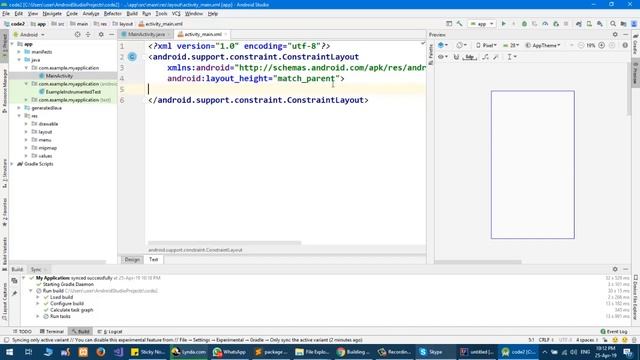
Task: Click locate-target scroll from source icon
Action: click(78, 35)
